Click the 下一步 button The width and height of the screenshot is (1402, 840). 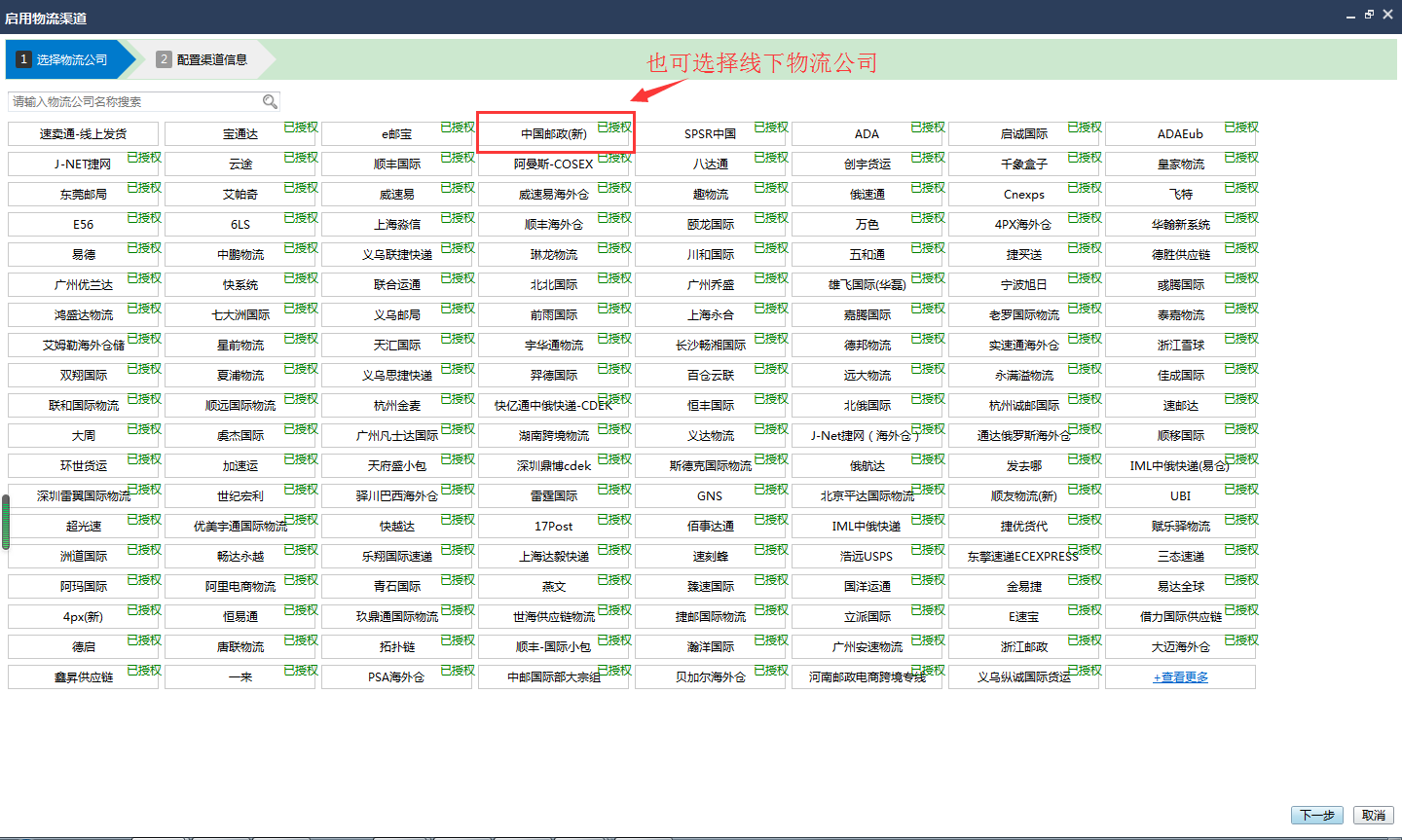tap(1317, 816)
